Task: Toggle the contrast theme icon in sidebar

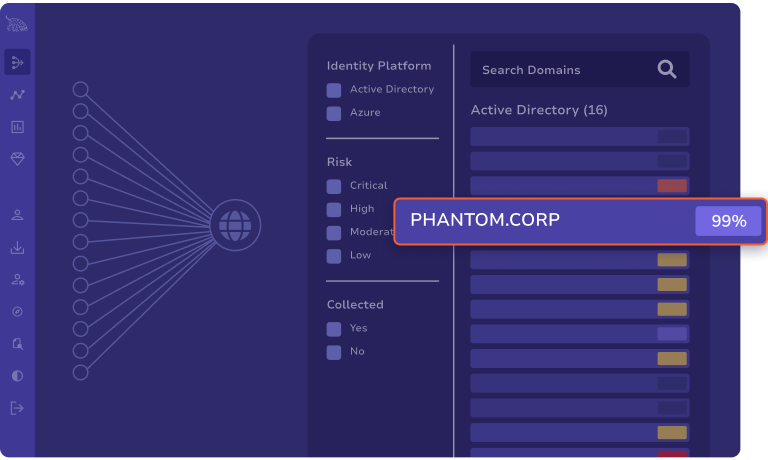Action: coord(17,376)
